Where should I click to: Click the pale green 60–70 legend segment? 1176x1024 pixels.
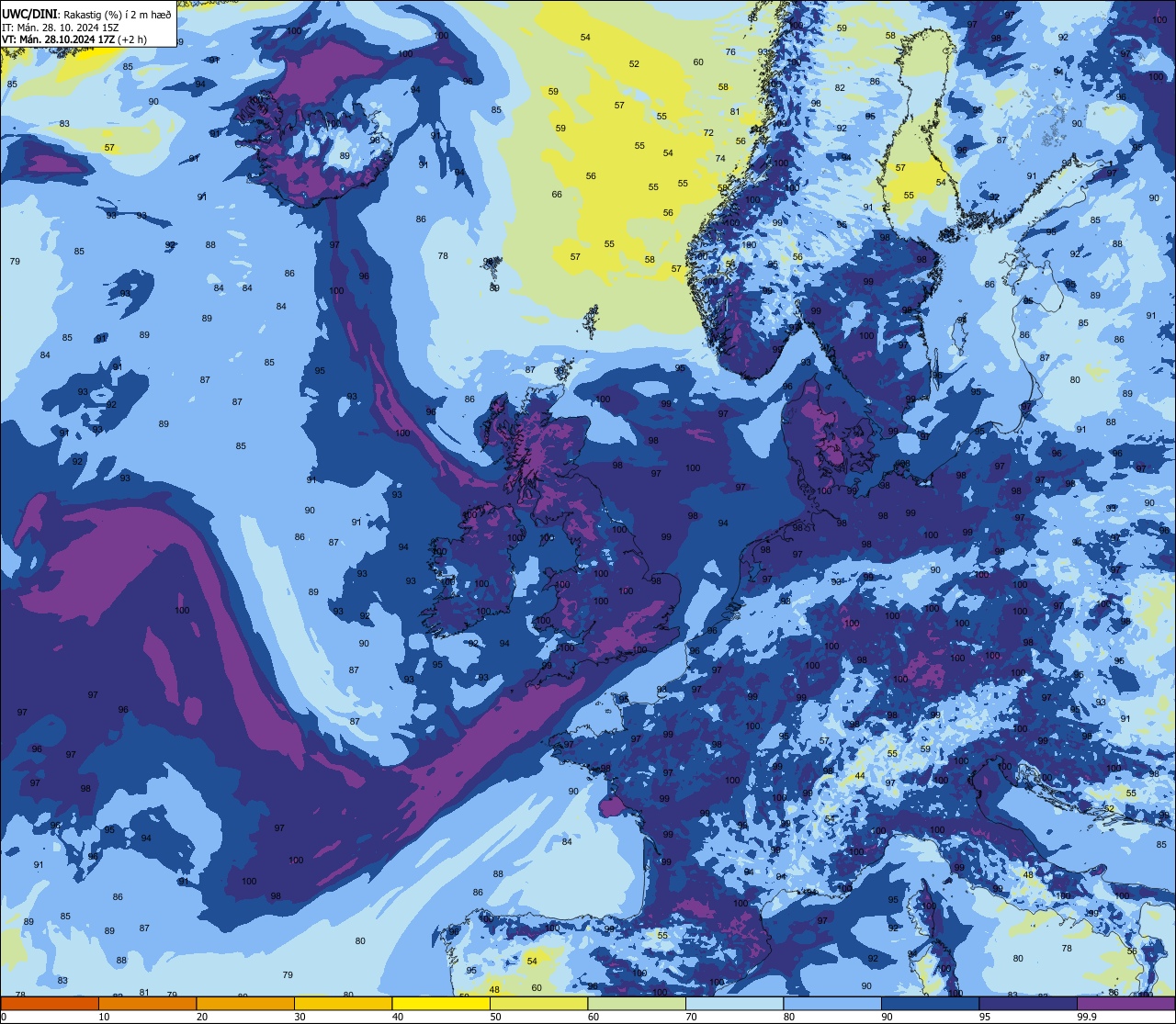(637, 1003)
